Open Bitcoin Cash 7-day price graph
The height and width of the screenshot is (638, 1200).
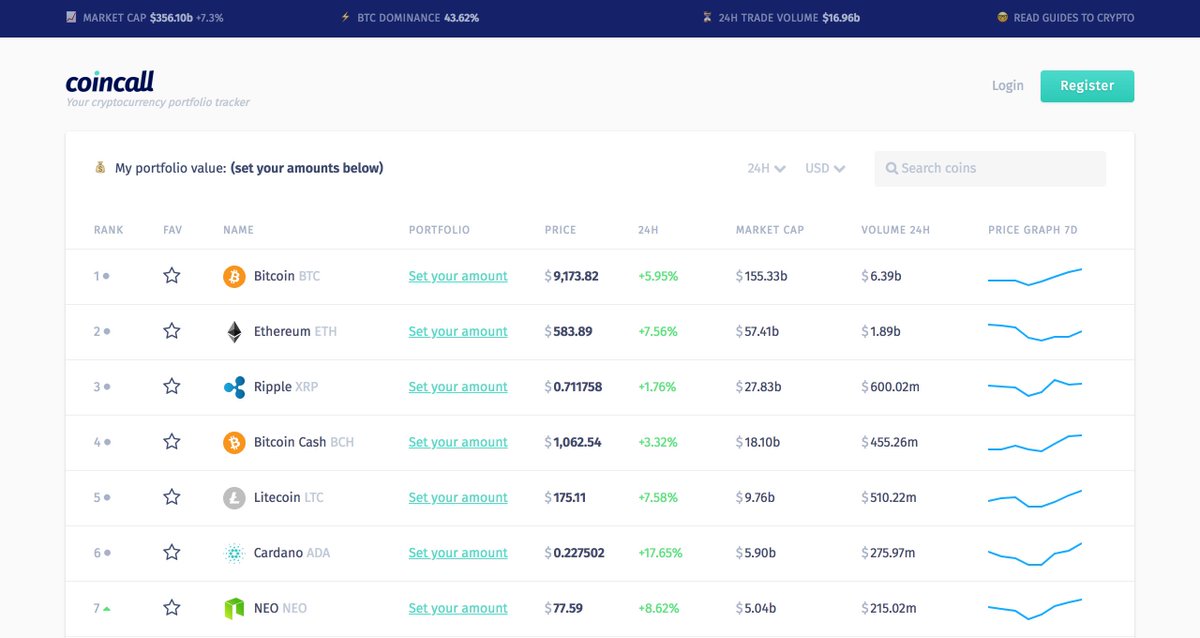tap(1035, 442)
